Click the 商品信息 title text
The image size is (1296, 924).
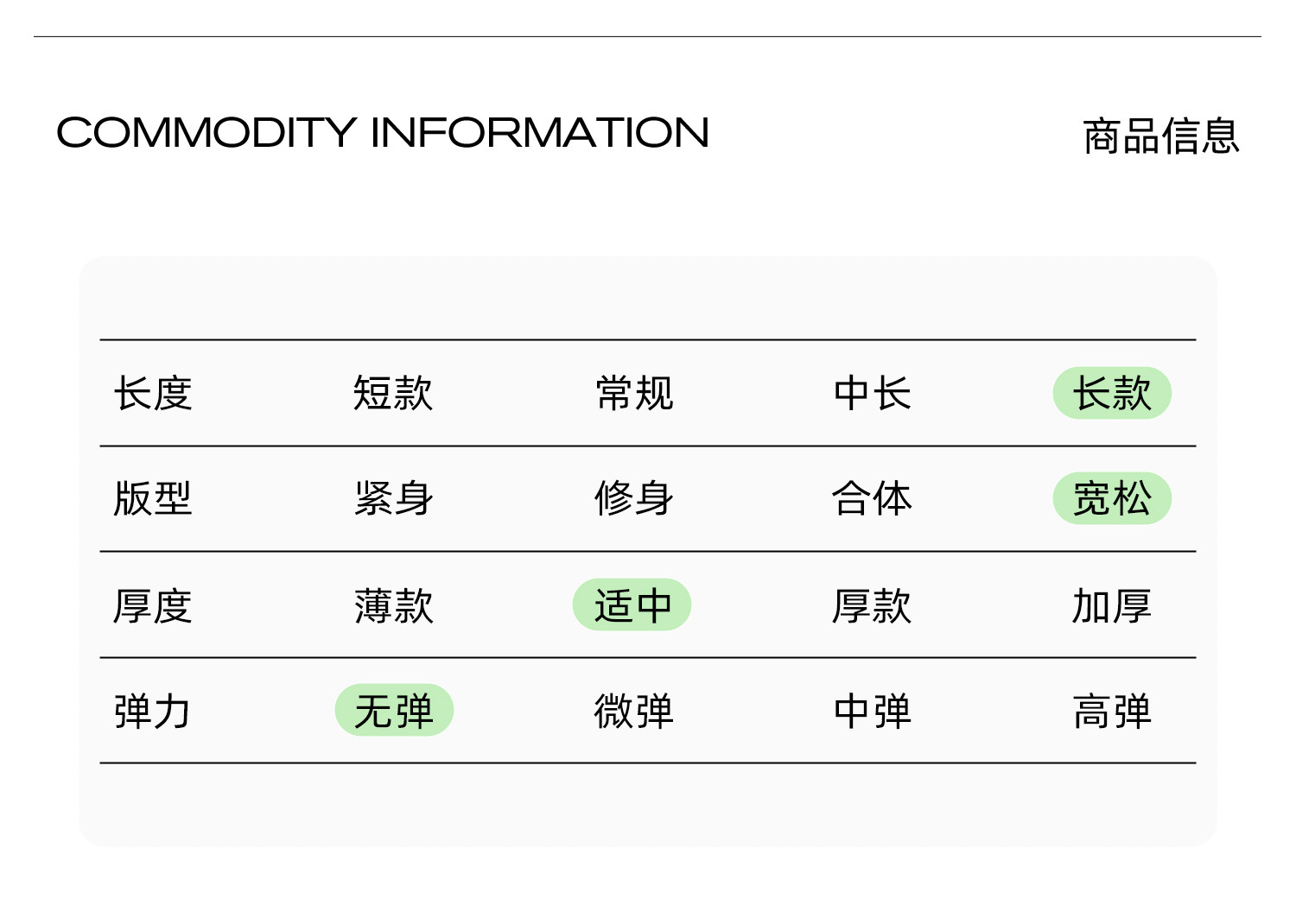click(x=1160, y=136)
